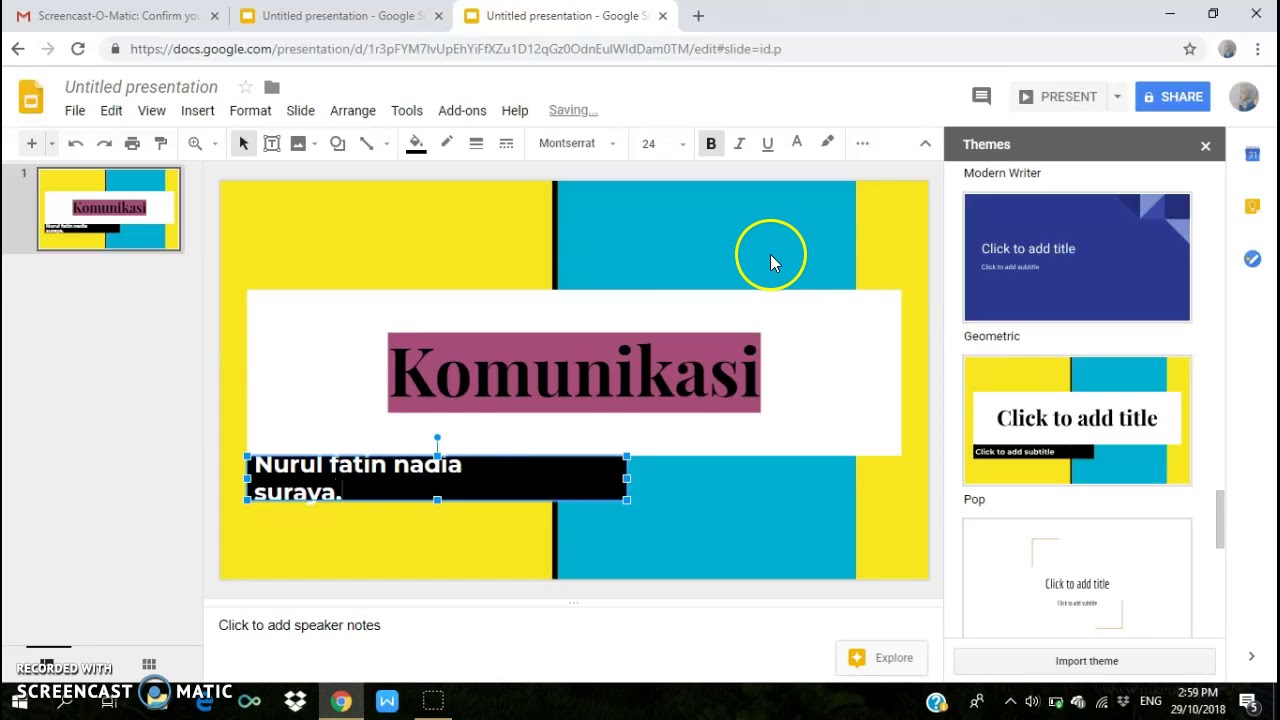Toggle bold formatting

(711, 144)
